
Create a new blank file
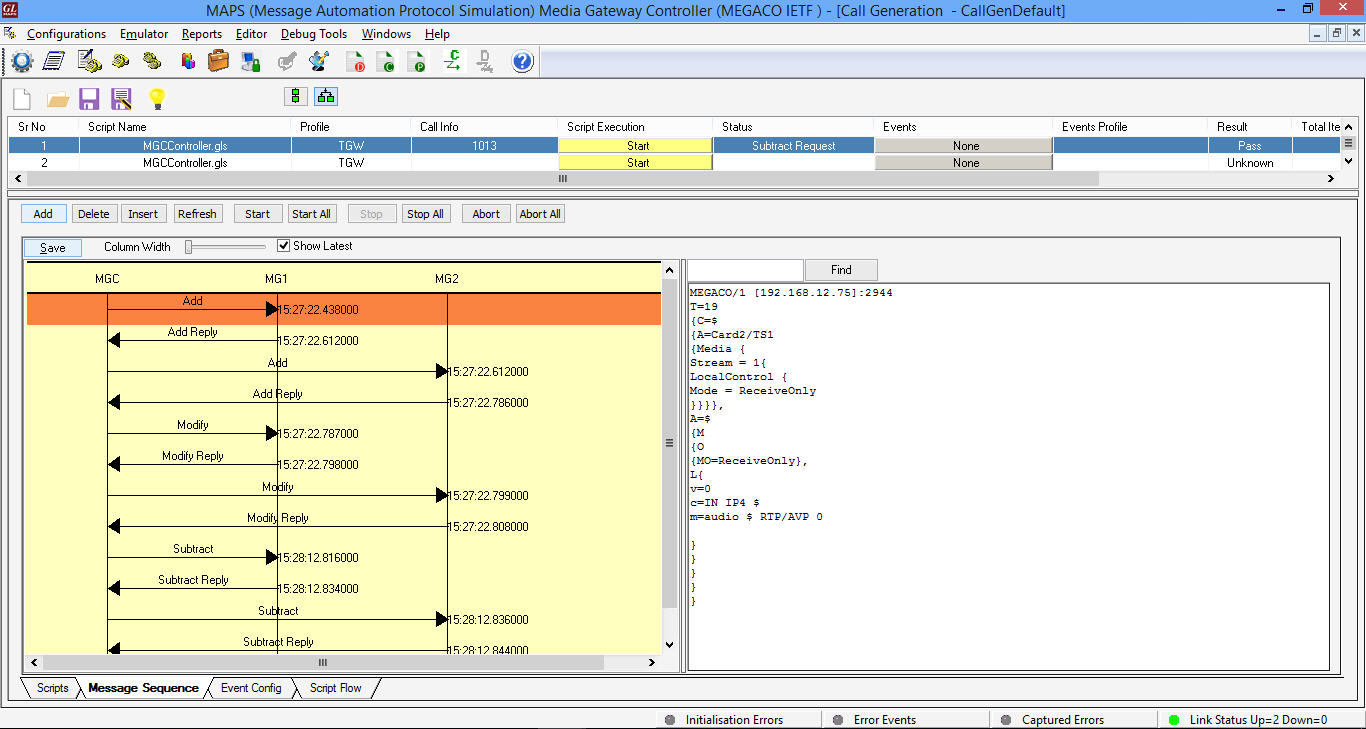pos(22,98)
